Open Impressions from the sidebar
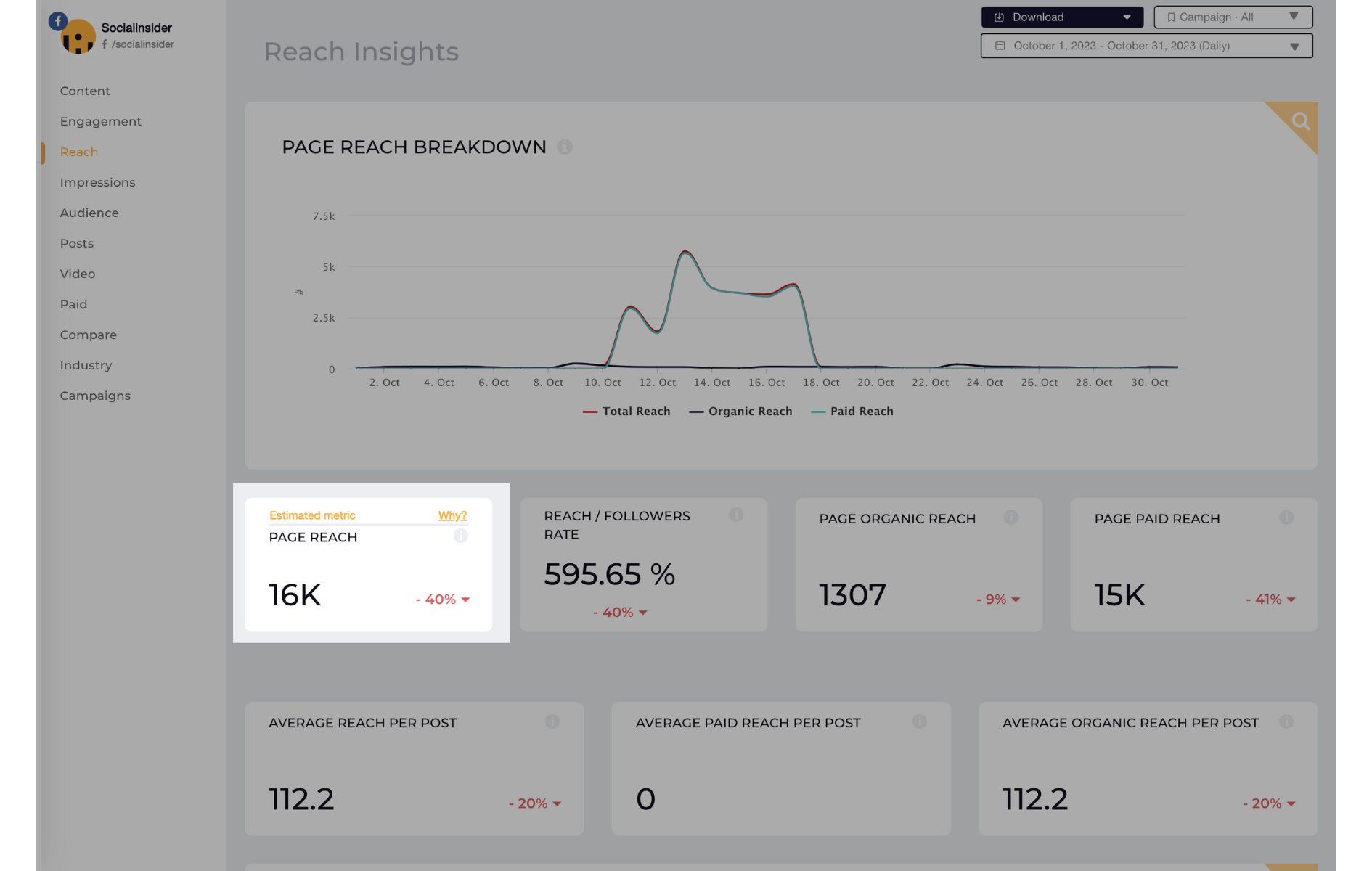 (97, 182)
